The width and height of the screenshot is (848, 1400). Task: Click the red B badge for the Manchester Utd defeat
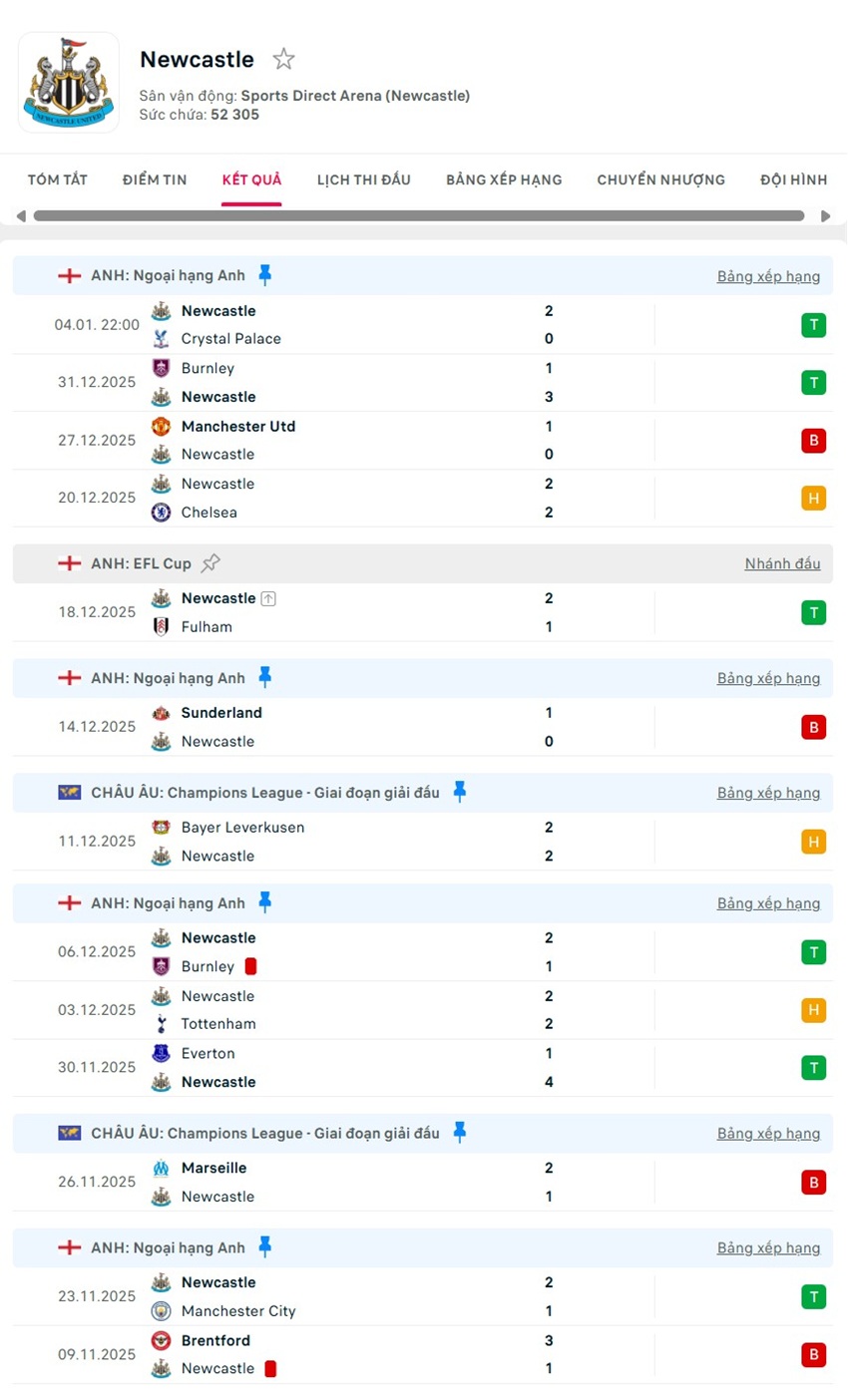pos(813,440)
